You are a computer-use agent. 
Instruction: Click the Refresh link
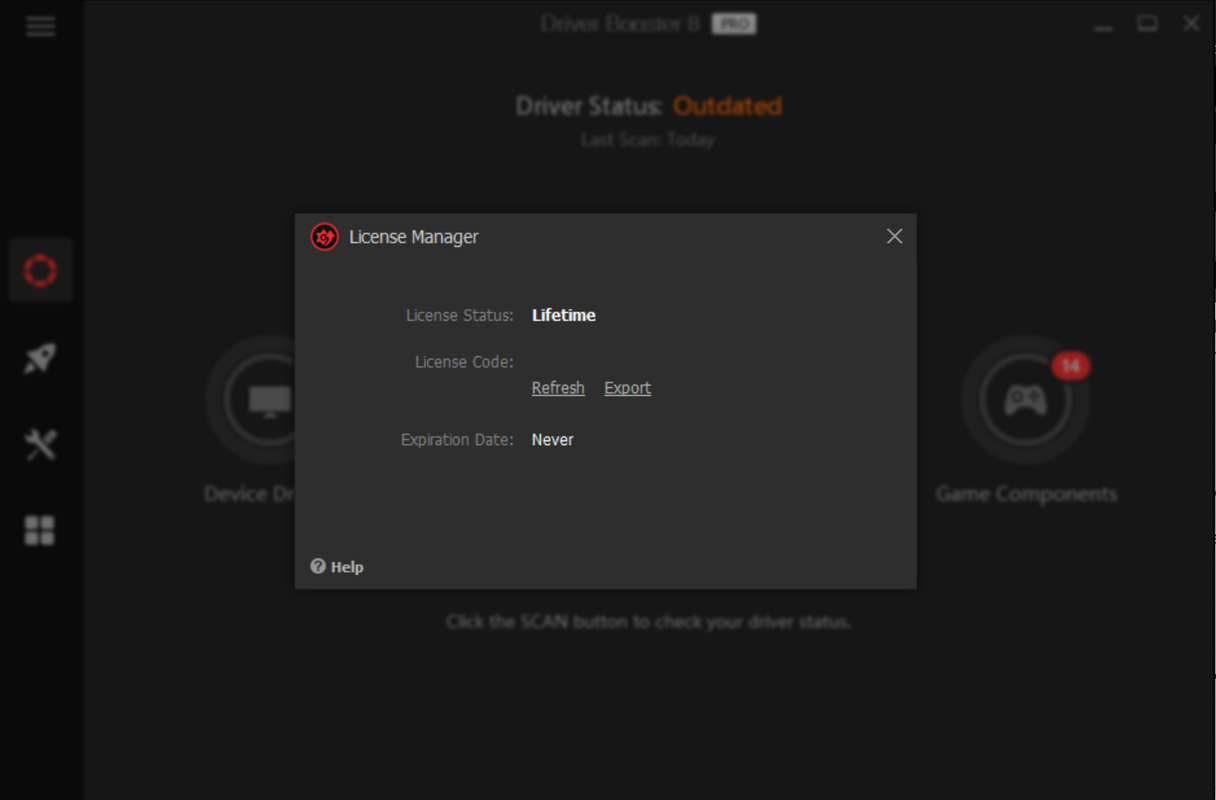point(558,388)
